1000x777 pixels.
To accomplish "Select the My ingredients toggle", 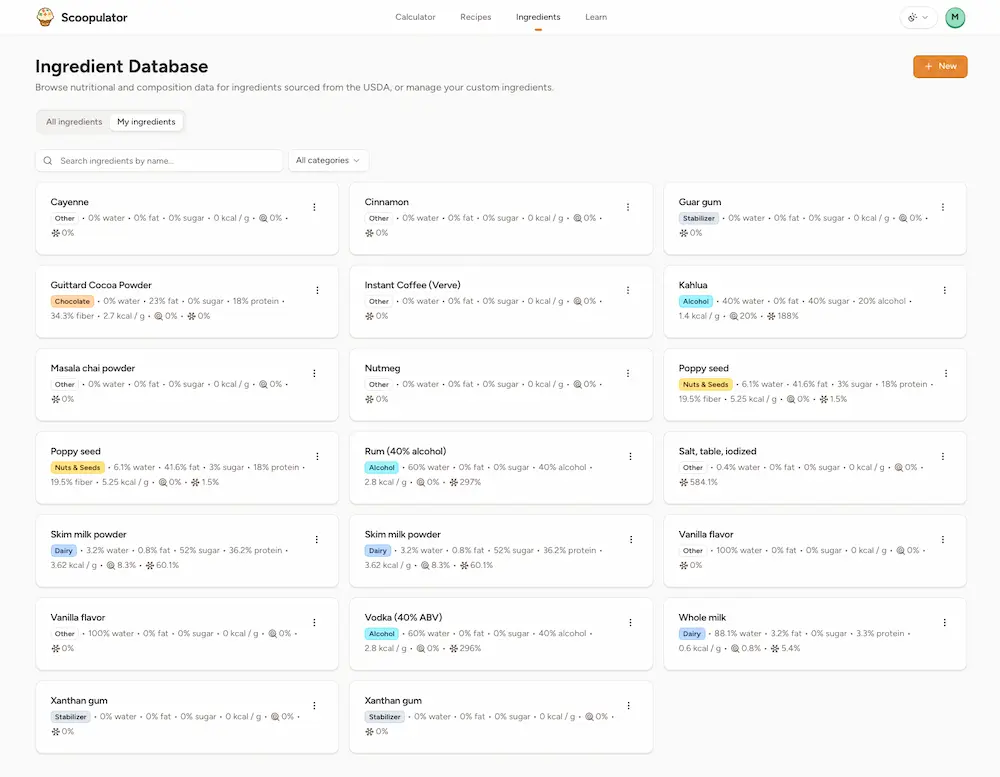I will coord(146,122).
